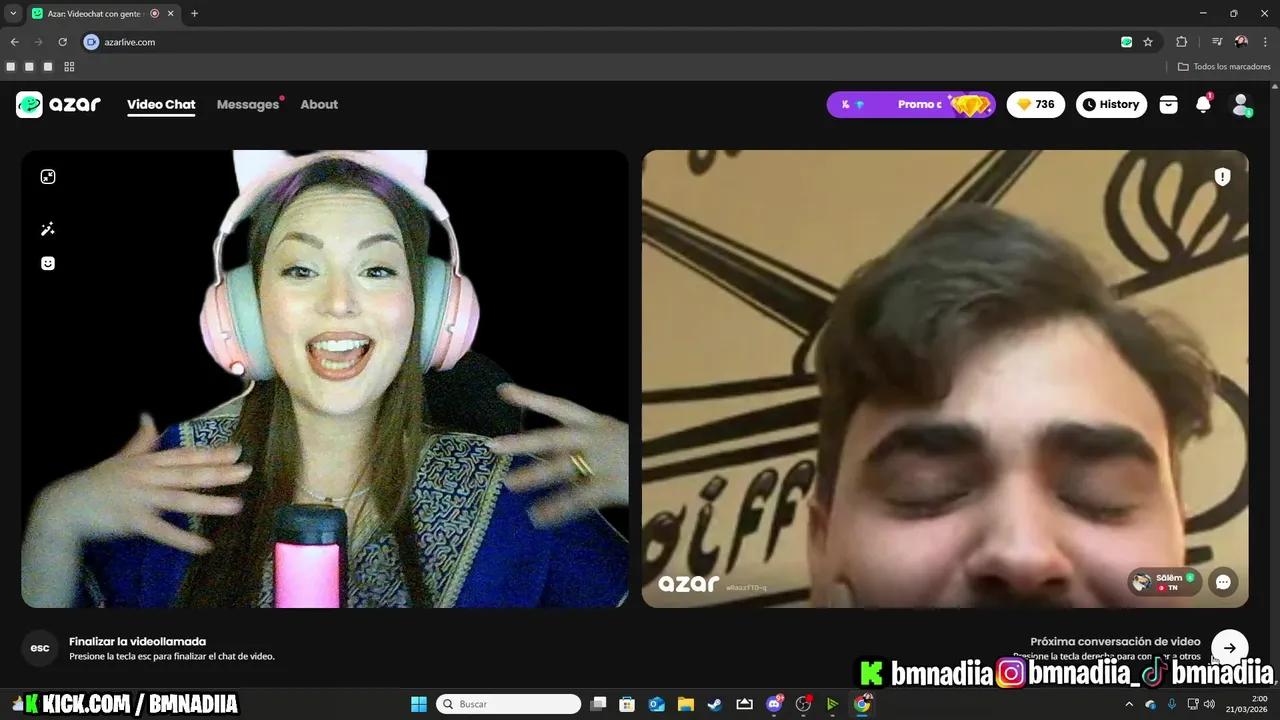
Task: Open the Windows Start menu
Action: point(418,704)
